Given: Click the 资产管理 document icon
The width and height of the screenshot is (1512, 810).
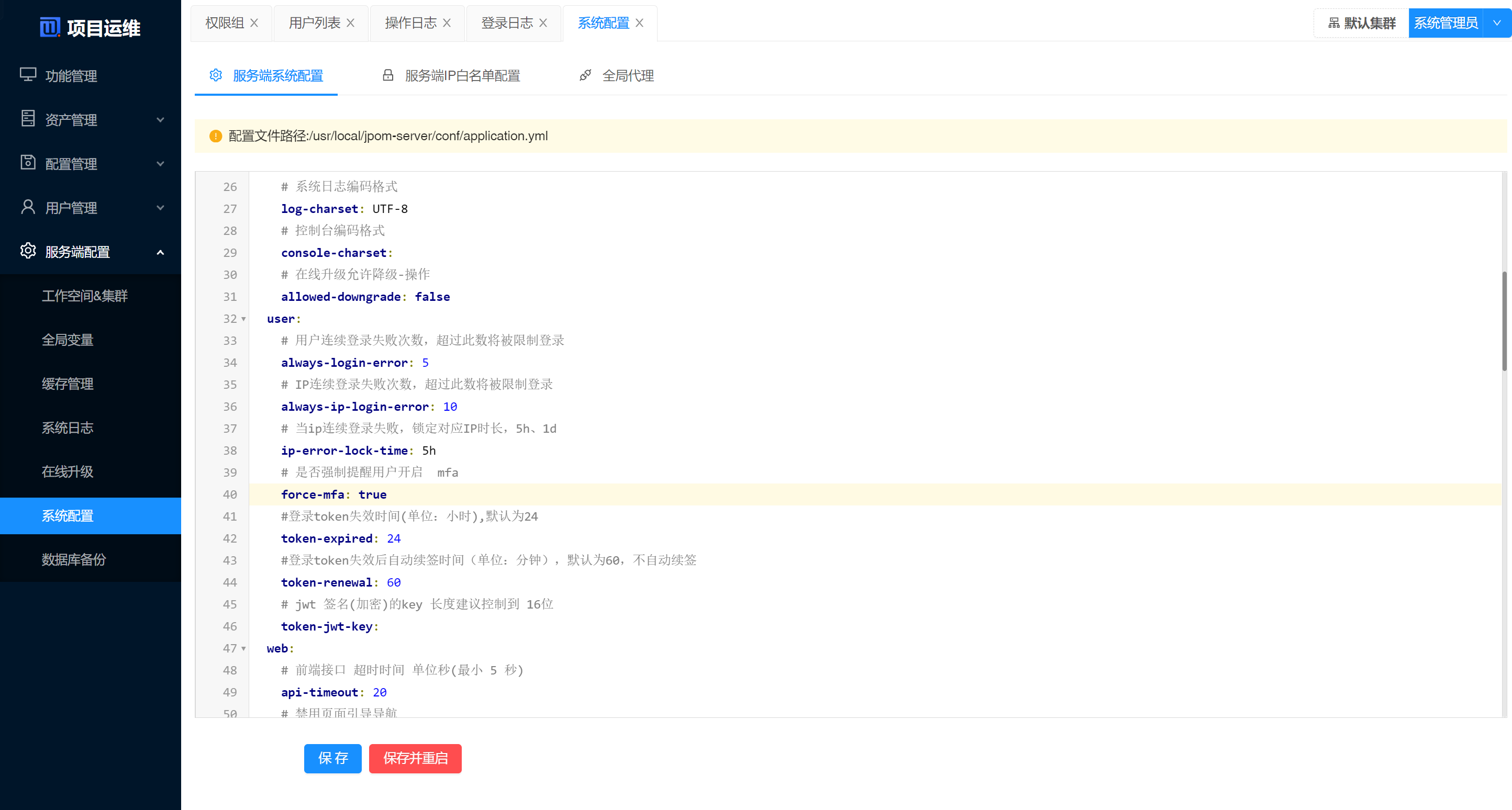Looking at the screenshot, I should tap(28, 119).
